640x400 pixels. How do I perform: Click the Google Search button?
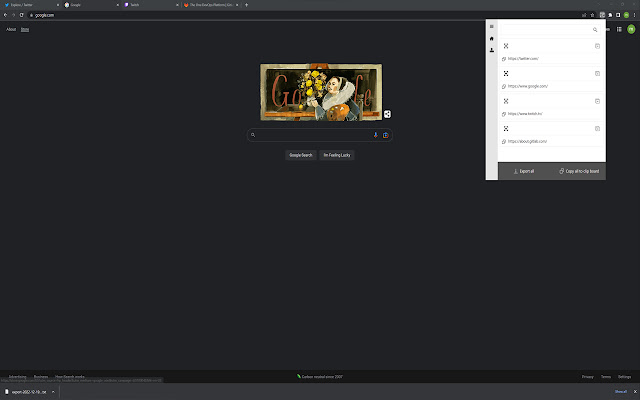(301, 155)
